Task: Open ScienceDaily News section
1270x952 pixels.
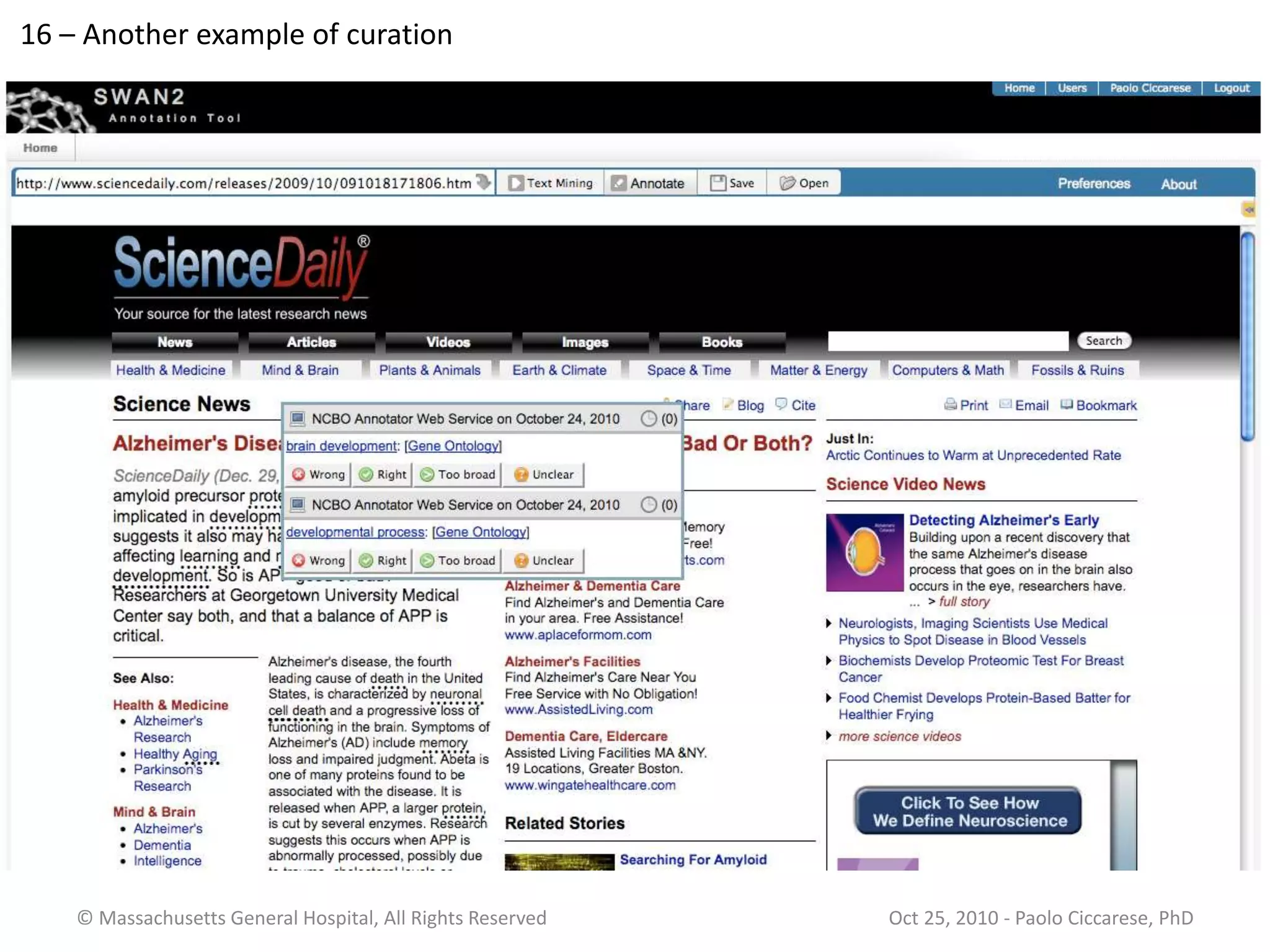Action: tap(175, 342)
